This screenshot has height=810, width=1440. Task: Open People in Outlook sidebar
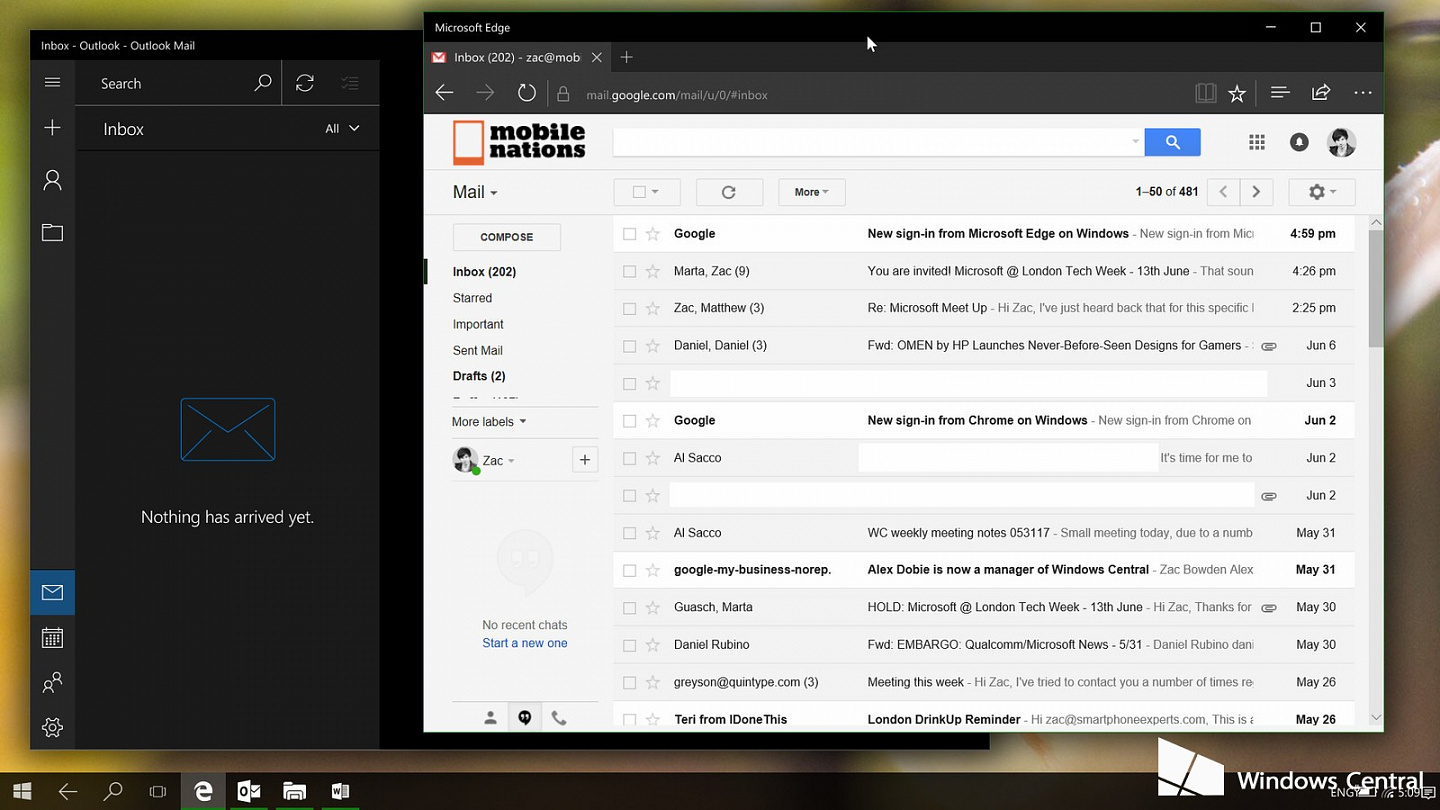53,683
